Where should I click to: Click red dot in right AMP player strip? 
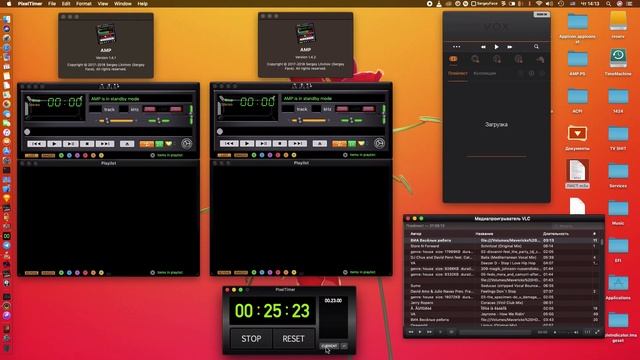coord(278,155)
